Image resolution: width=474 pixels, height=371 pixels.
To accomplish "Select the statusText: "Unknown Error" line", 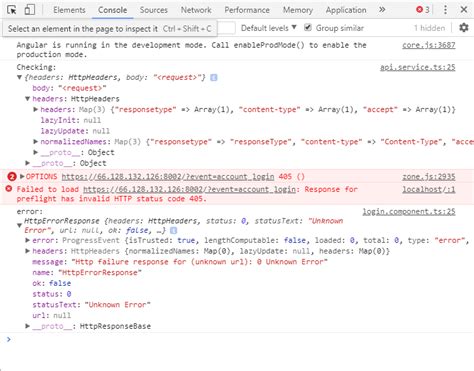I will pyautogui.click(x=91, y=305).
